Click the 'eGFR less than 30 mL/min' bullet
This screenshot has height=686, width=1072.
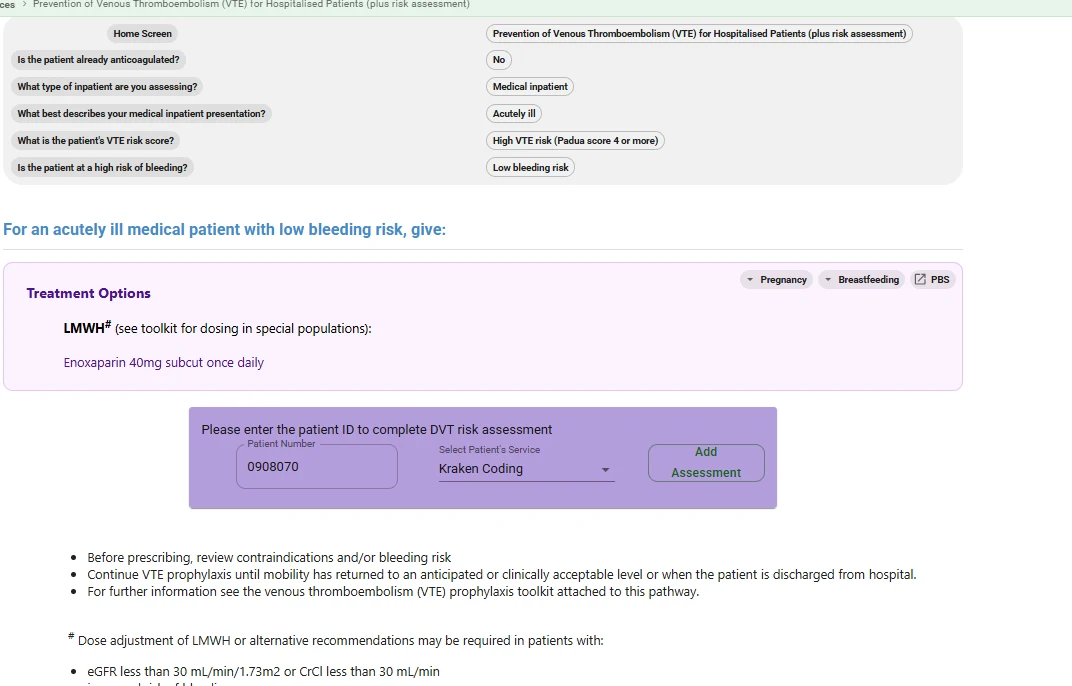coord(263,672)
